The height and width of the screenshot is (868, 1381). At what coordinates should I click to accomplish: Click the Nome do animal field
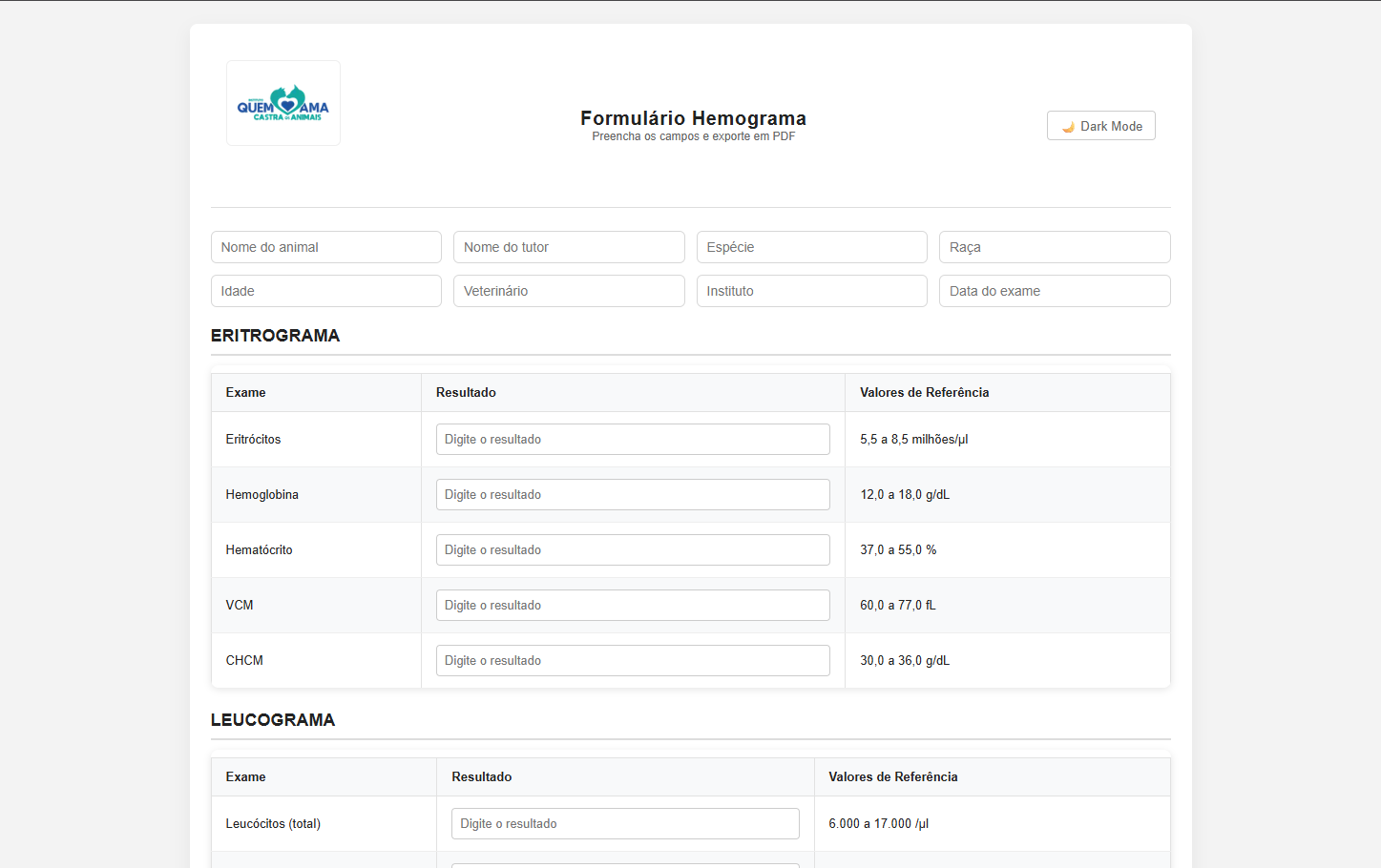325,247
